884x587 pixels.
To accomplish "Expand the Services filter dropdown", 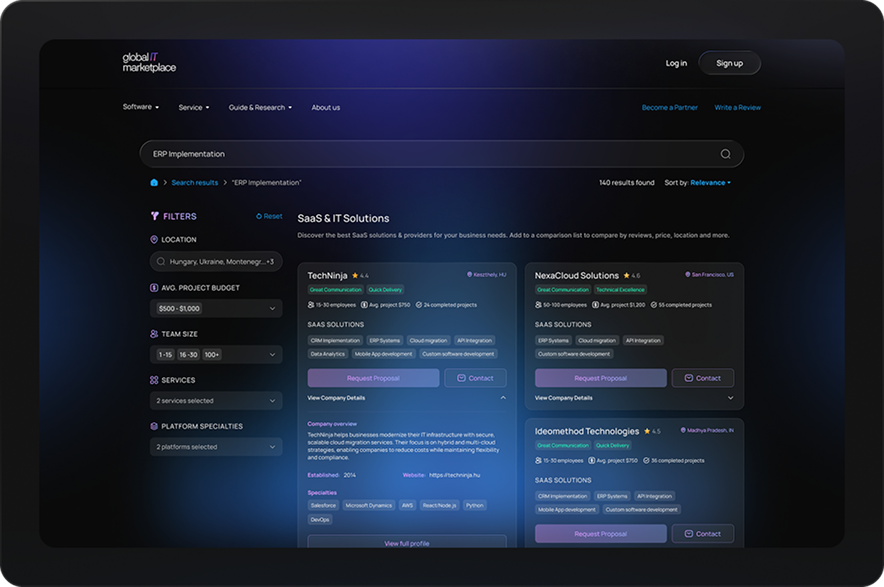I will [216, 401].
